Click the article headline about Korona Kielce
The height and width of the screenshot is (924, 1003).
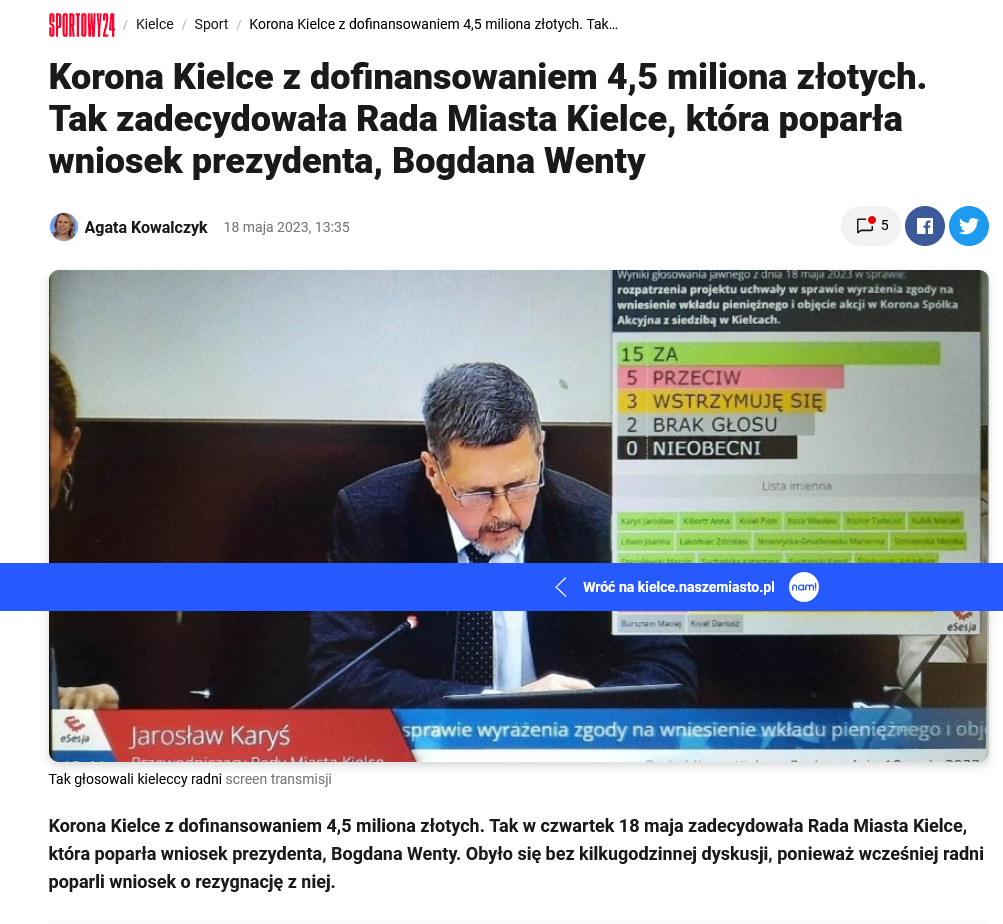pos(487,118)
